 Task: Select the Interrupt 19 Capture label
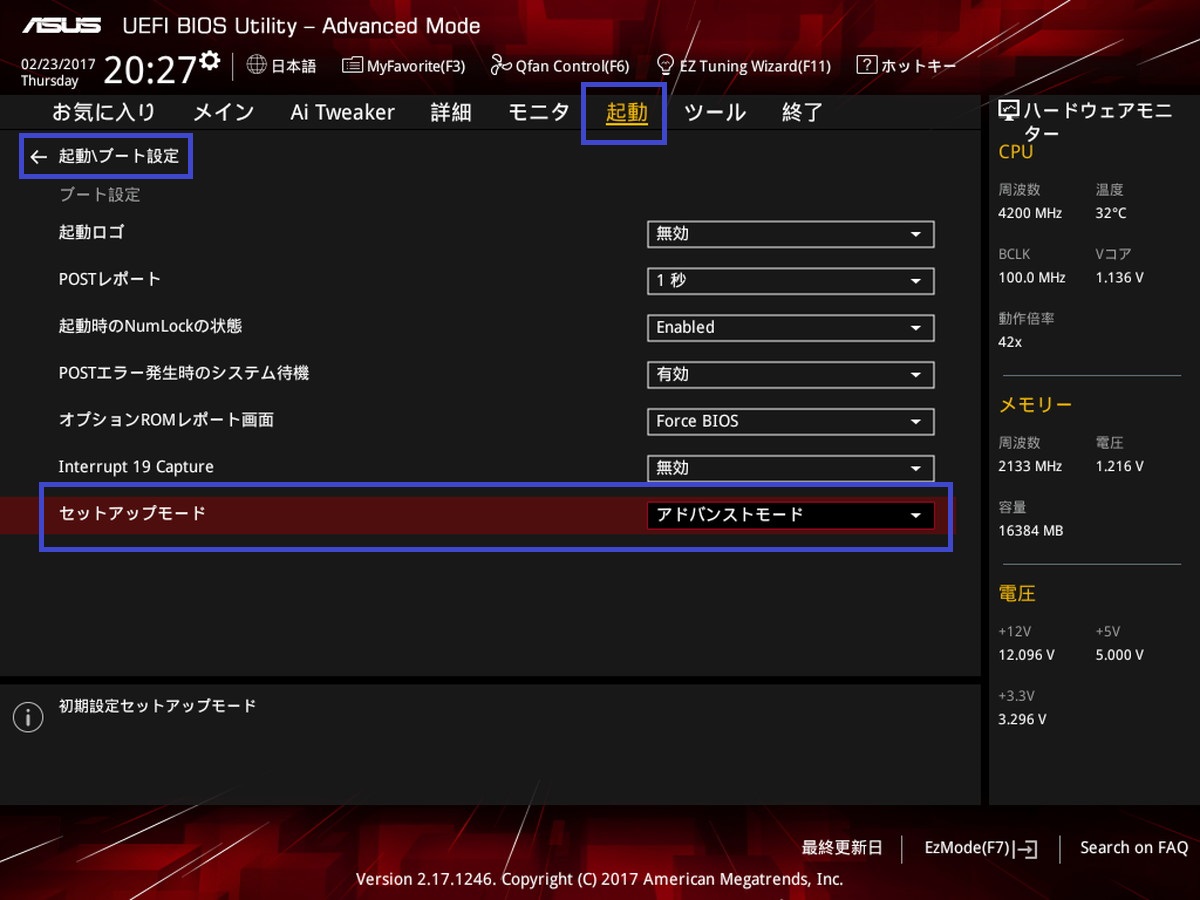136,467
